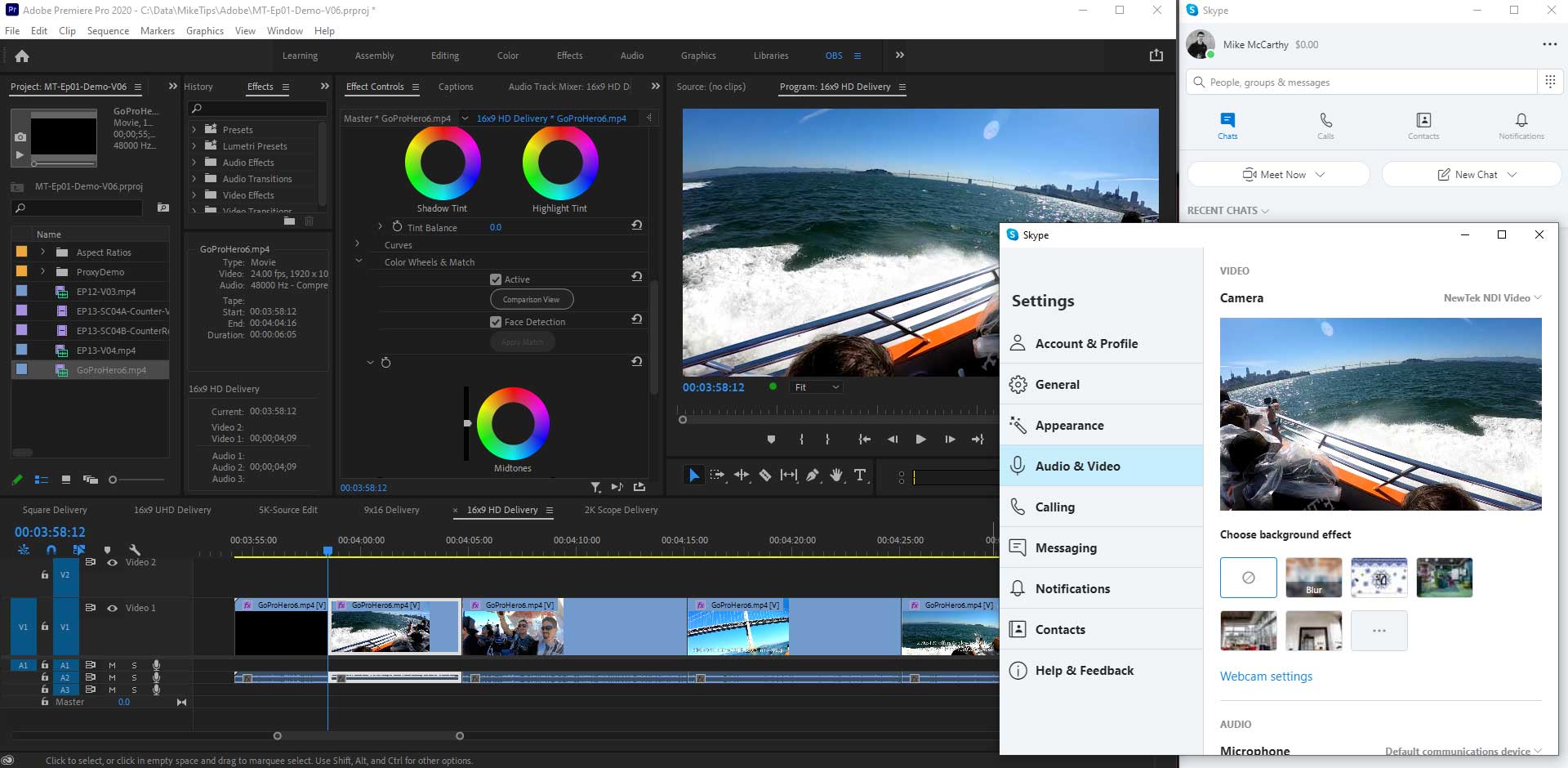Open the Captions panel tab

click(456, 87)
